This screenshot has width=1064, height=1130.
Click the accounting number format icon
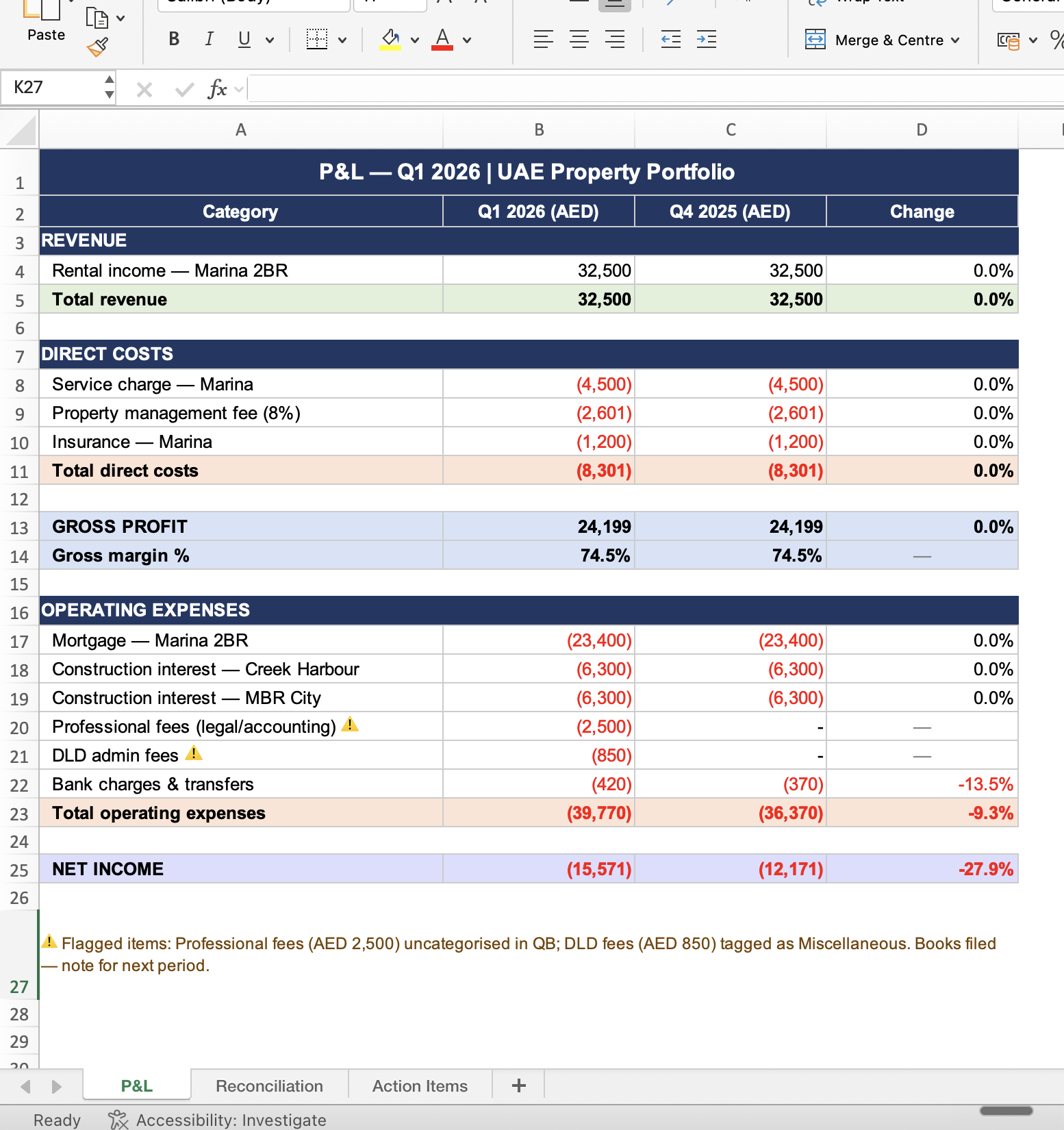pos(1009,41)
